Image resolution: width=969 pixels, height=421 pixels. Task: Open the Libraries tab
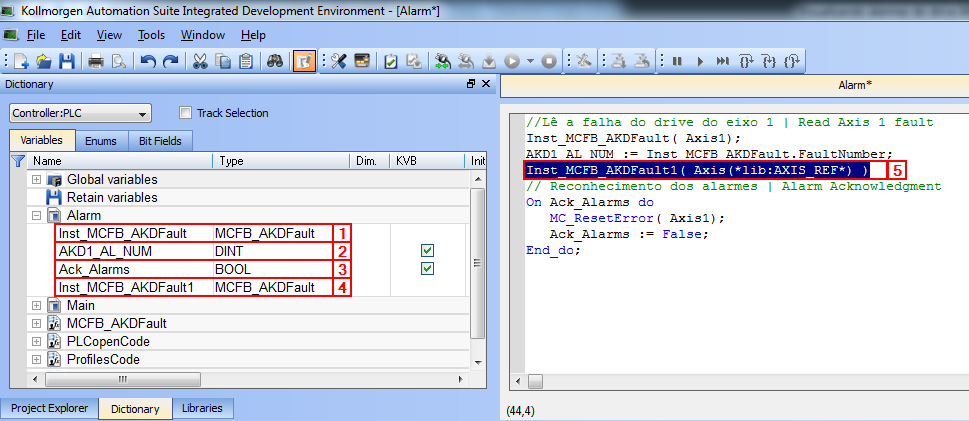(202, 408)
